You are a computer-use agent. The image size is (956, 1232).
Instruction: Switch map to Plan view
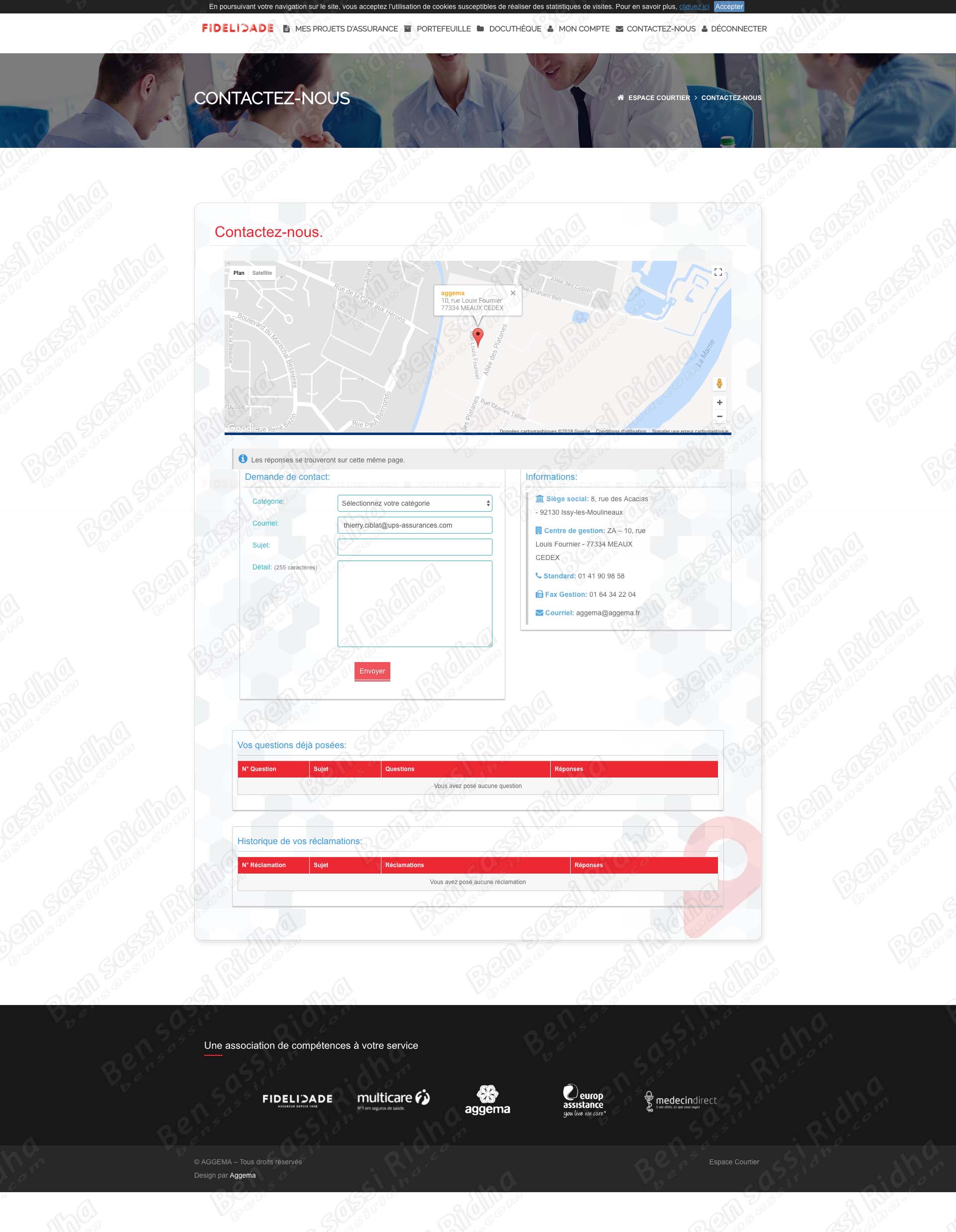[x=239, y=273]
